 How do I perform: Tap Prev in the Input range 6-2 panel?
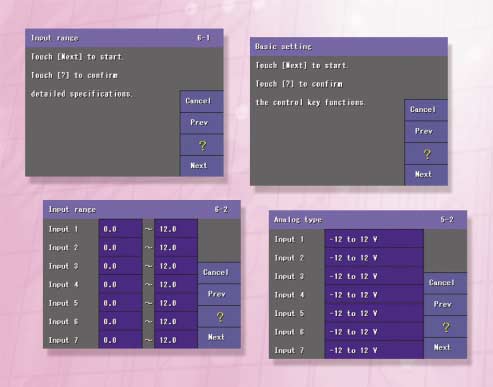220,294
